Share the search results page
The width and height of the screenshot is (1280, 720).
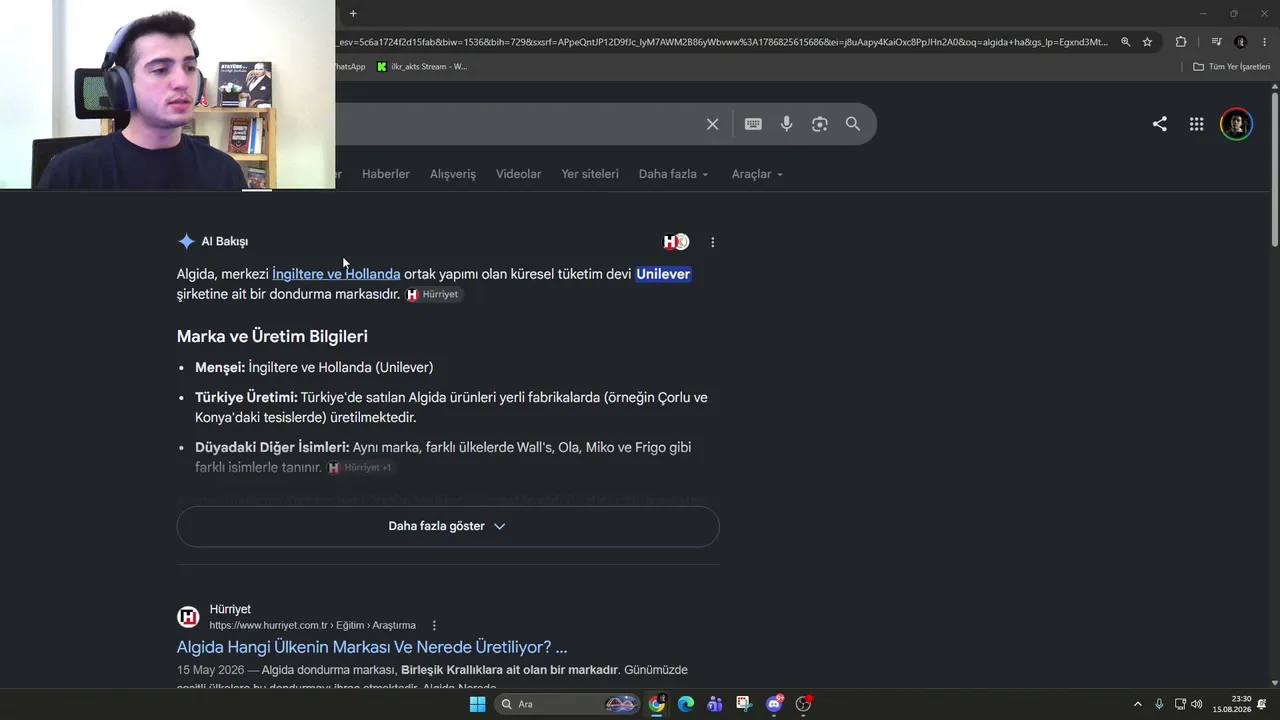(1160, 124)
